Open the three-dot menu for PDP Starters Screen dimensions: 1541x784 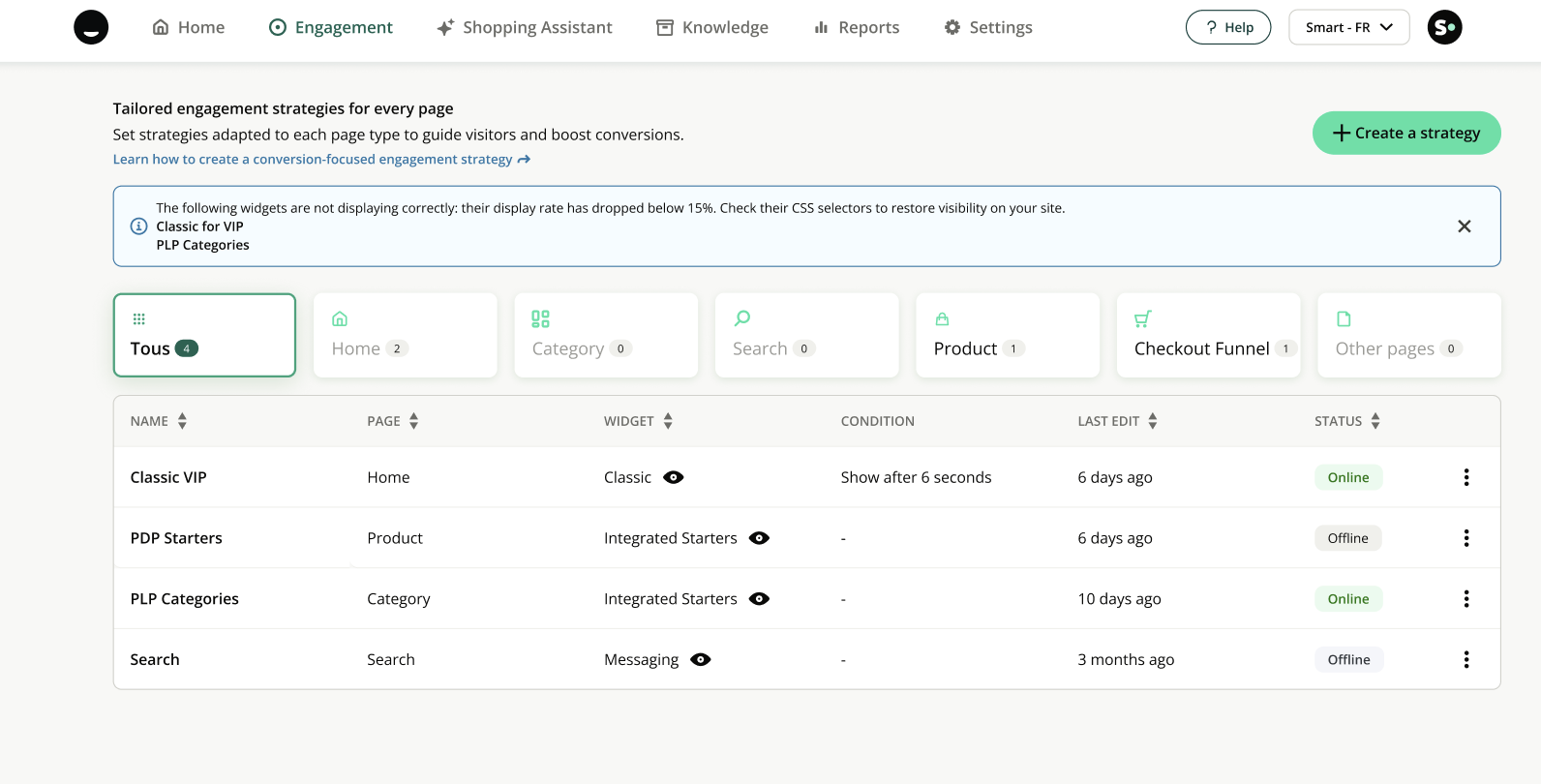pyautogui.click(x=1465, y=538)
